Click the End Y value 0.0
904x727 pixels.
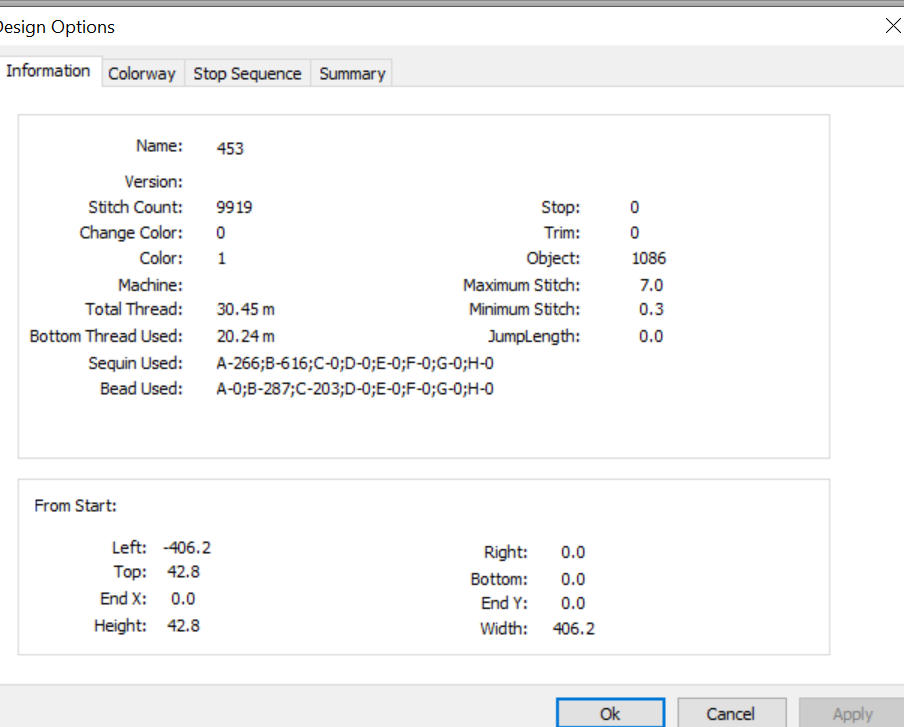coord(573,604)
